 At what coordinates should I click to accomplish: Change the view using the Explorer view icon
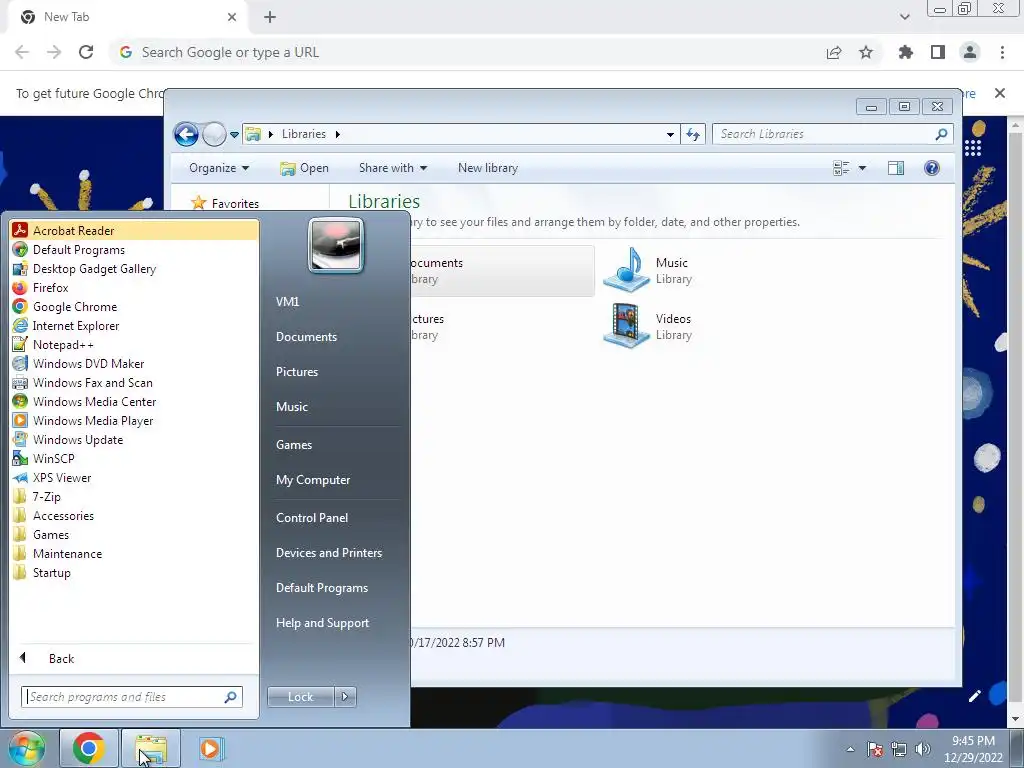coord(841,168)
